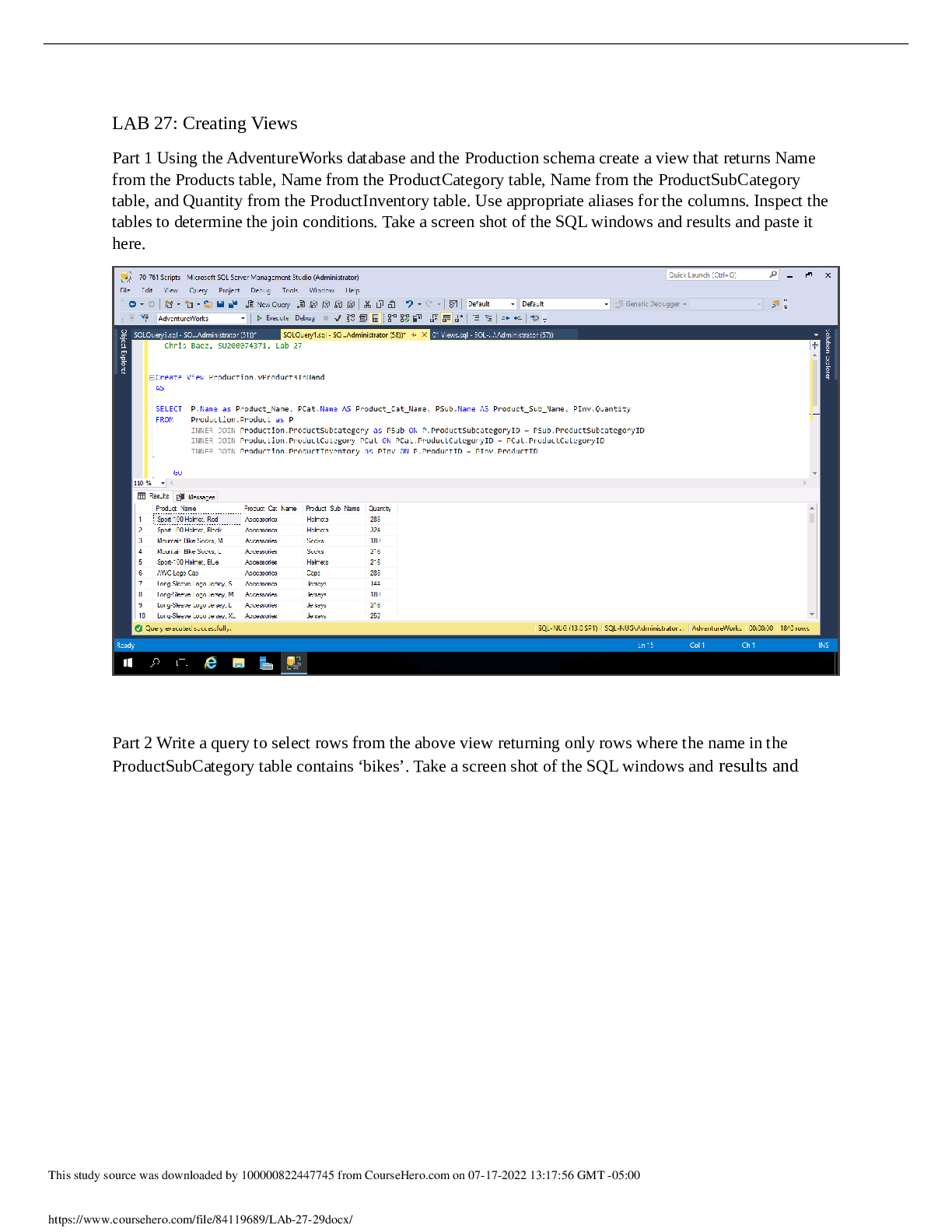Select the Results tab
This screenshot has width=952, height=1232.
pos(153,496)
